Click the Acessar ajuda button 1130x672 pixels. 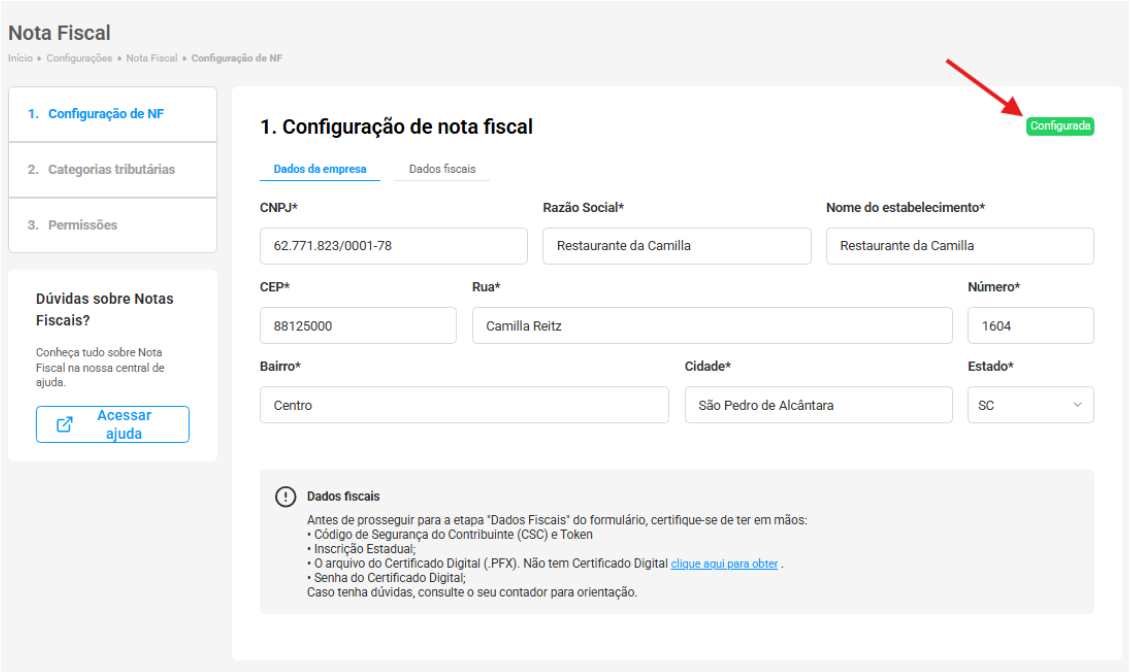(x=112, y=425)
